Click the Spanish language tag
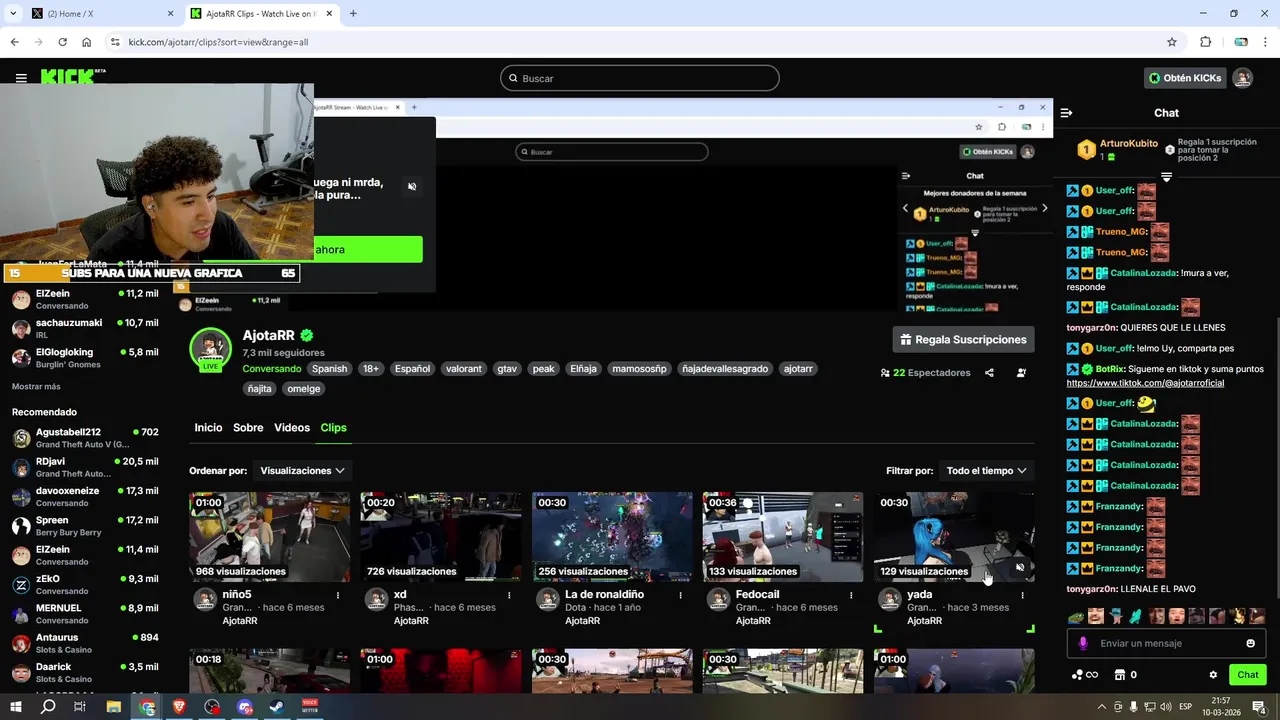 [x=329, y=369]
